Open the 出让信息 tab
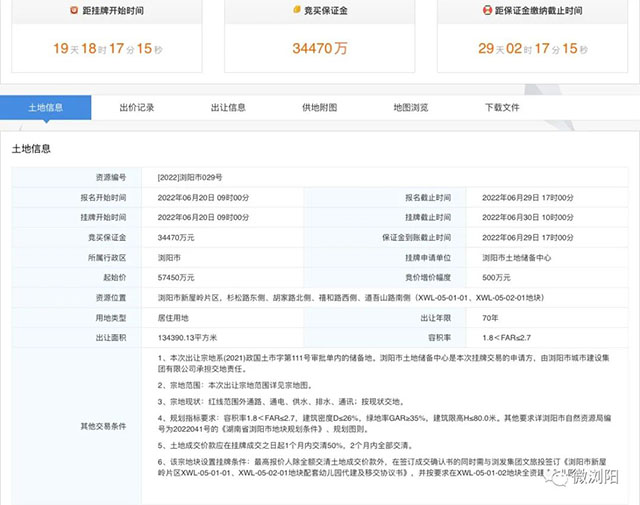The height and width of the screenshot is (505, 640). [x=228, y=107]
